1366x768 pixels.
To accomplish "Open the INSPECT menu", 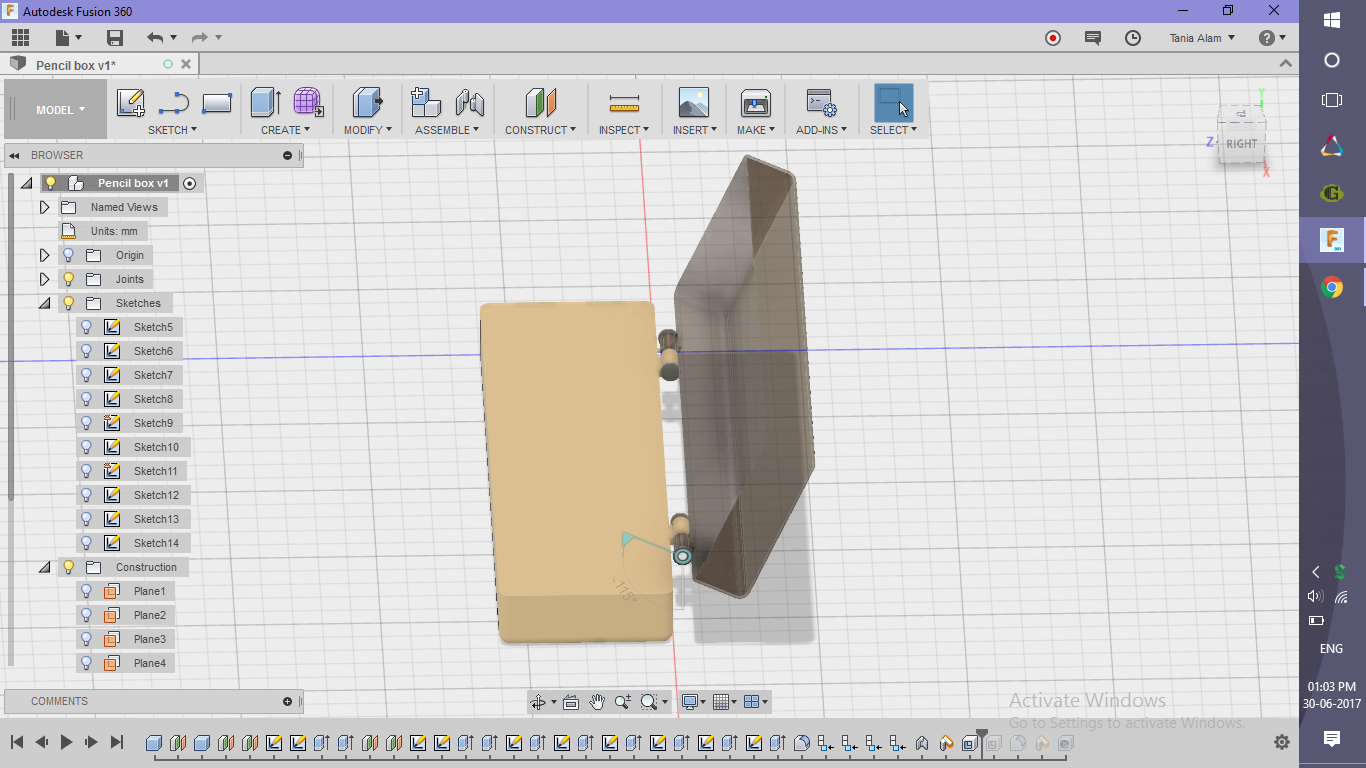I will click(624, 130).
